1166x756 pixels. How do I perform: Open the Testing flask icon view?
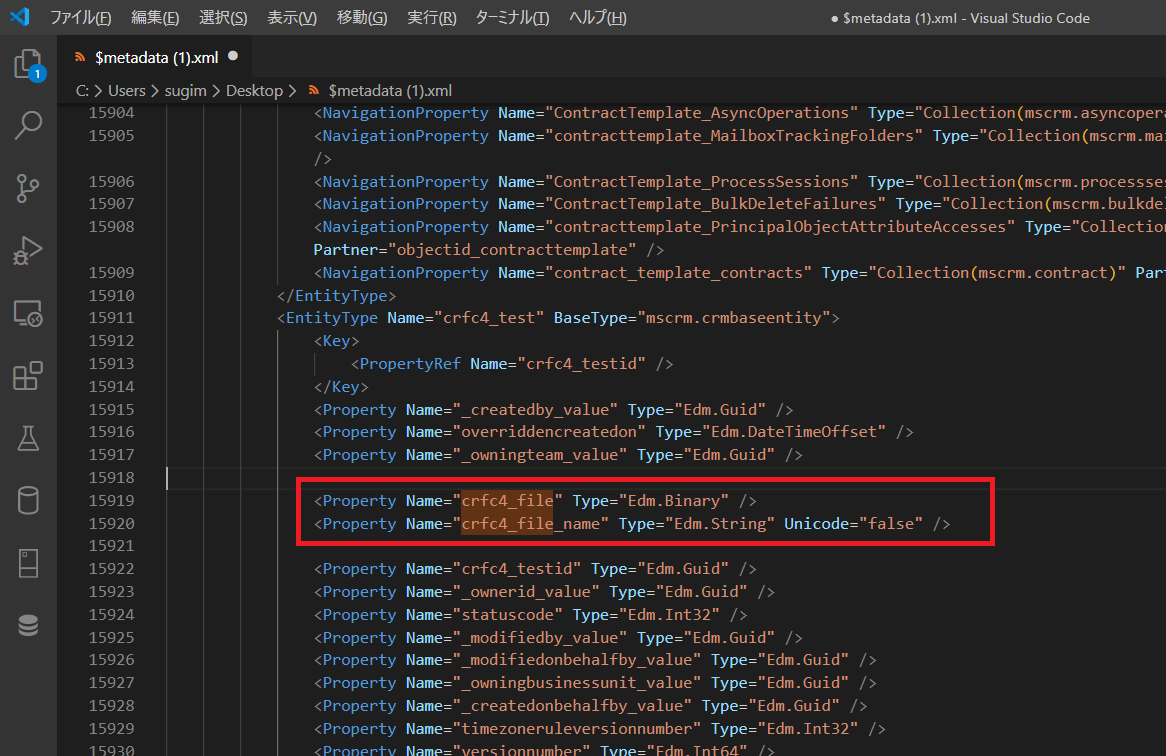(x=27, y=438)
